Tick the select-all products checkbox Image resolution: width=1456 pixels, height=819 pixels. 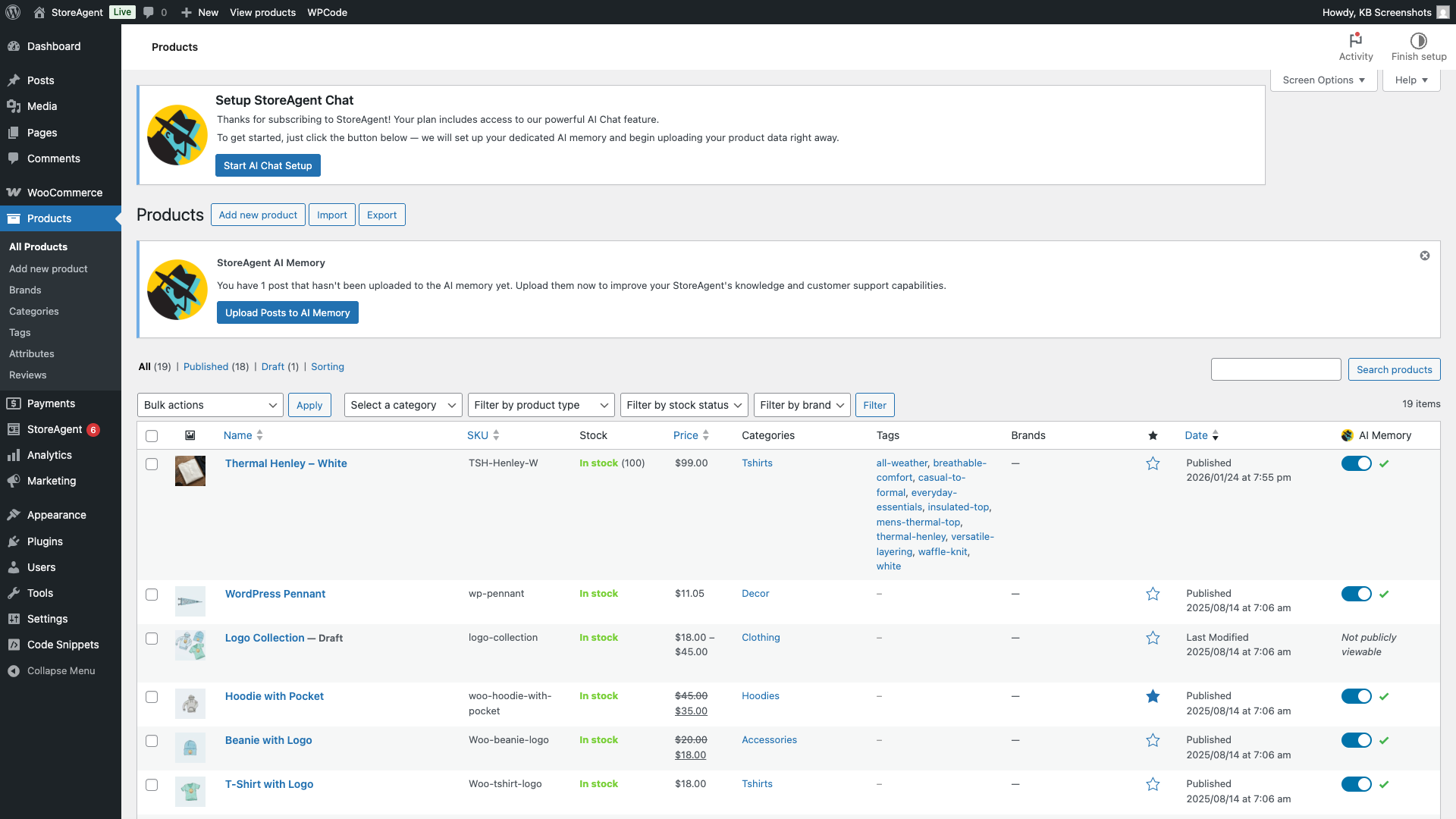click(152, 436)
